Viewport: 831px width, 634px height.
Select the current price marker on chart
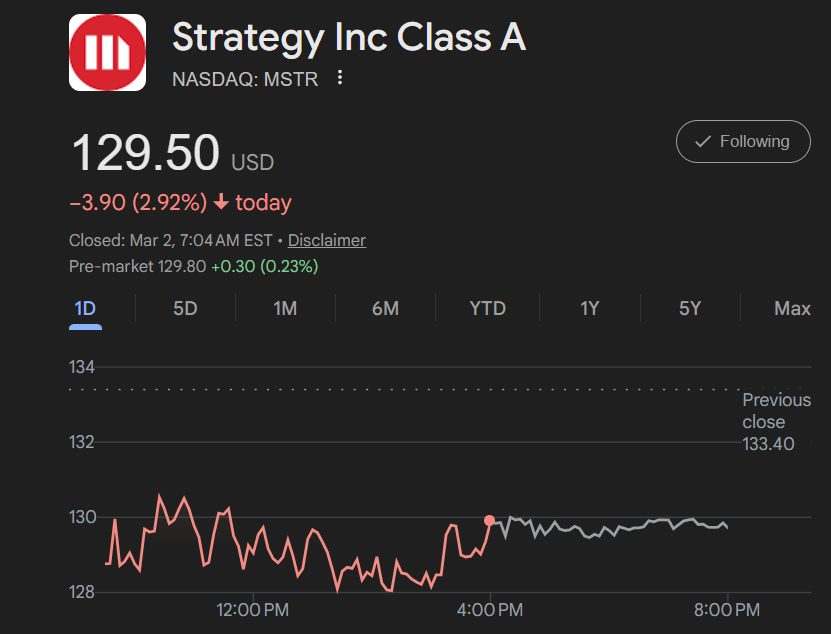[x=489, y=520]
